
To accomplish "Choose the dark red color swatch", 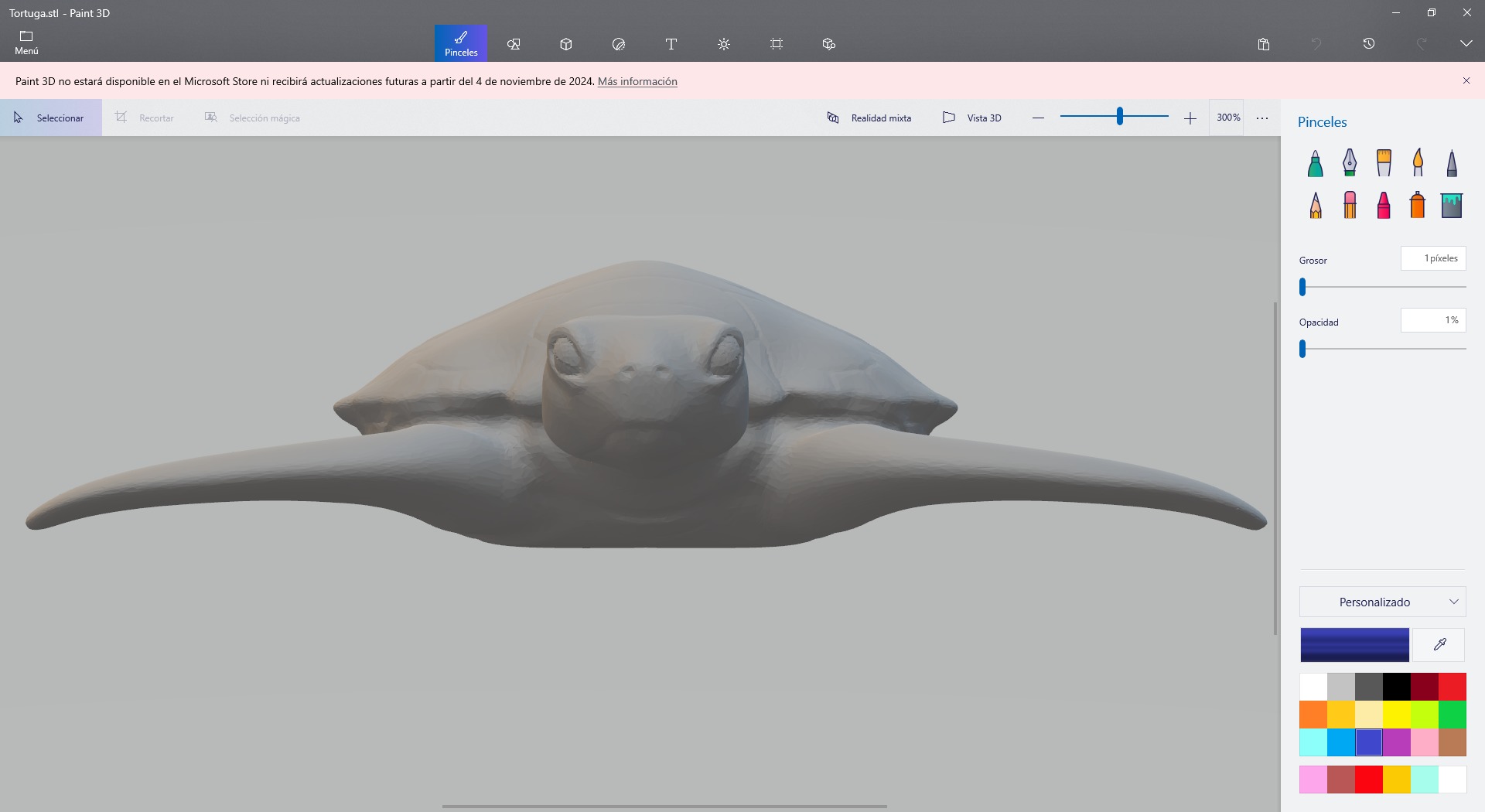I will pos(1425,687).
